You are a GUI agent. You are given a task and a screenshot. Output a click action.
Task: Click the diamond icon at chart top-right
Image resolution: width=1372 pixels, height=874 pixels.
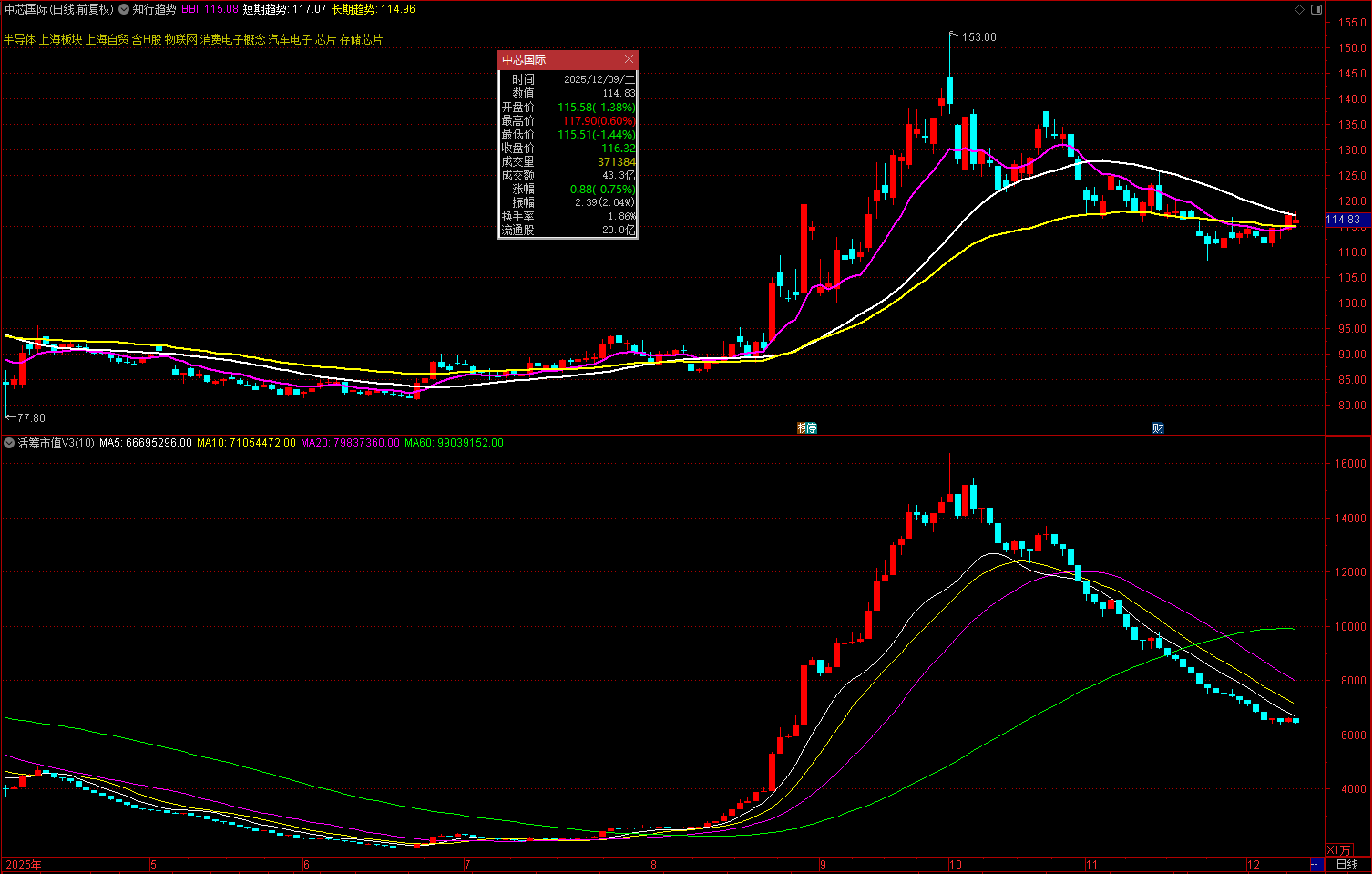click(x=1299, y=9)
